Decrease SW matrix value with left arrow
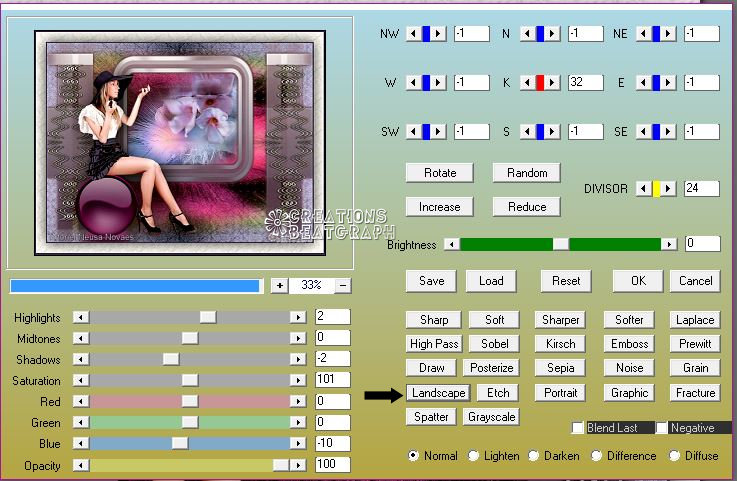Screen dimensions: 737x481 pyautogui.click(x=414, y=132)
